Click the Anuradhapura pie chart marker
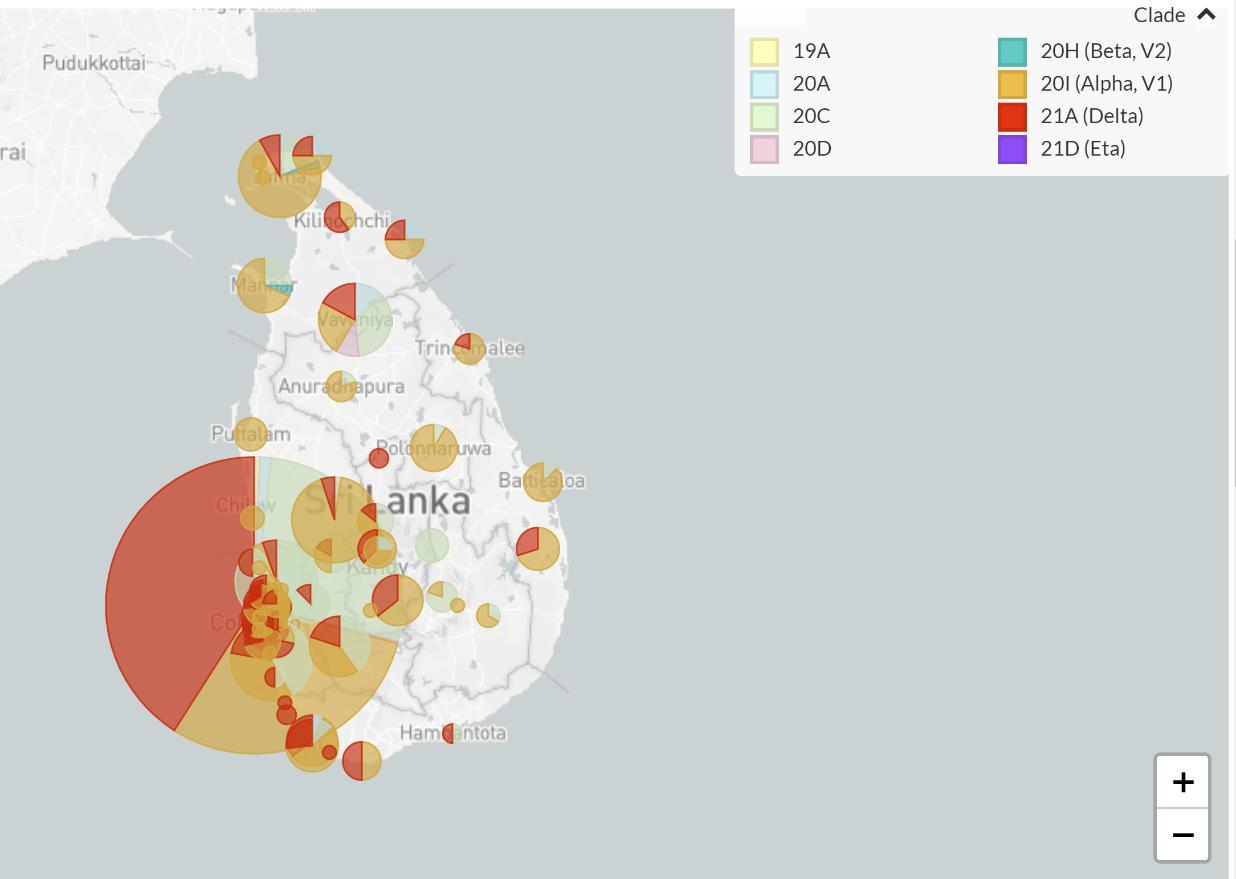The height and width of the screenshot is (879, 1236). [341, 386]
